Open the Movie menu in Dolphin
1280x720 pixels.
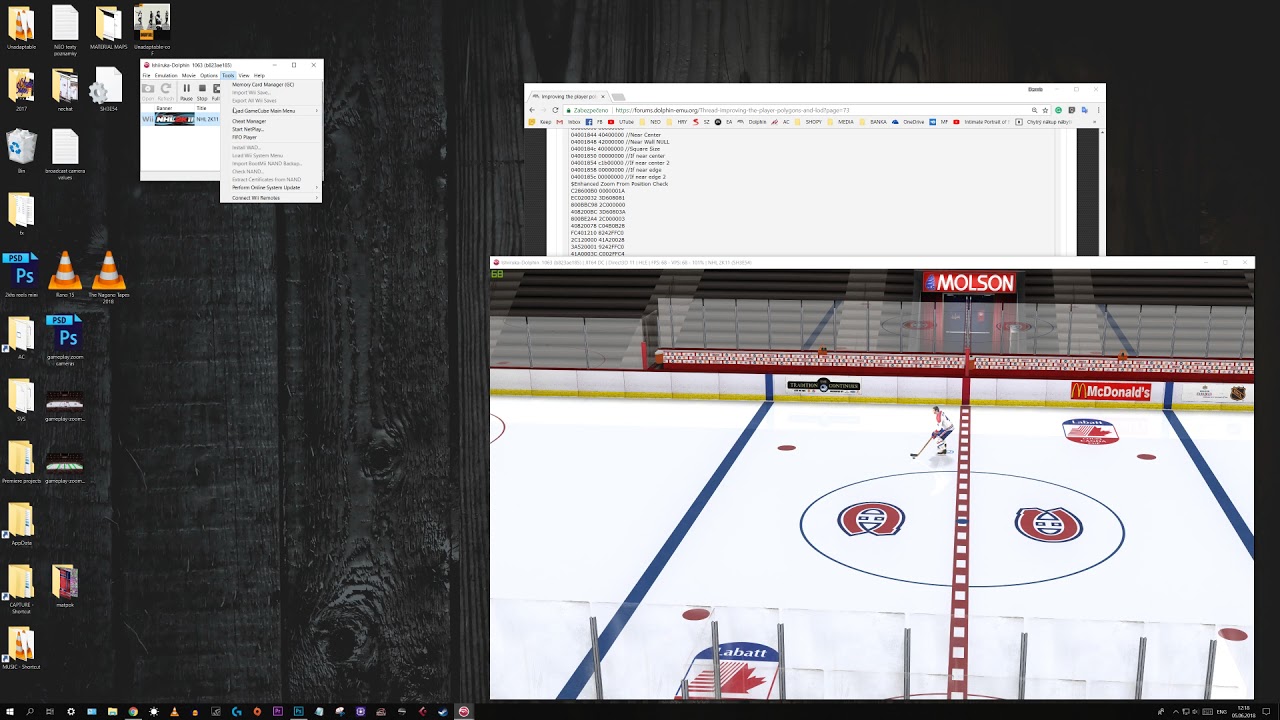(189, 76)
